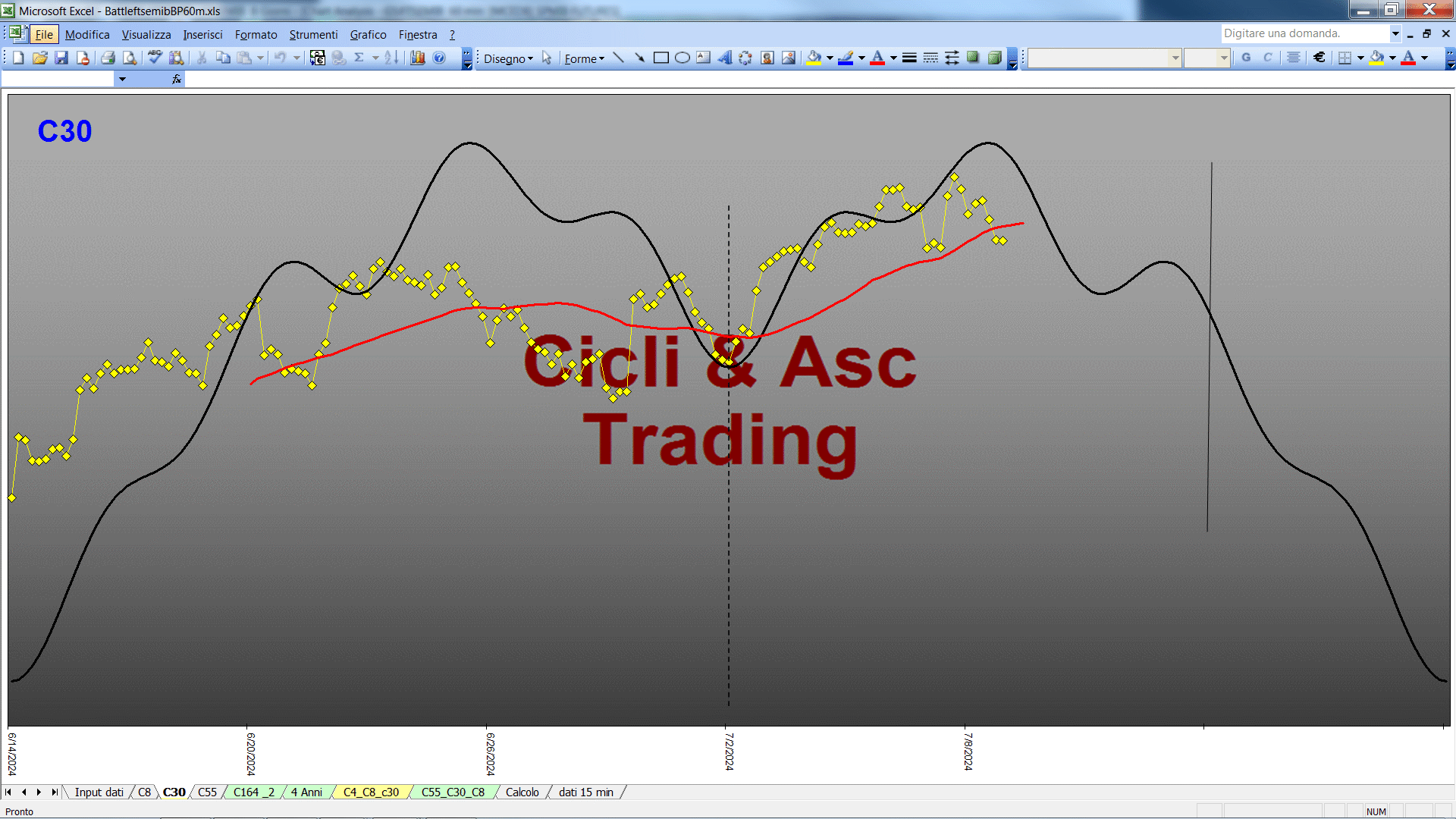The image size is (1456, 819).
Task: Click the Euro conversion icon in standard toolbar
Action: tap(318, 58)
